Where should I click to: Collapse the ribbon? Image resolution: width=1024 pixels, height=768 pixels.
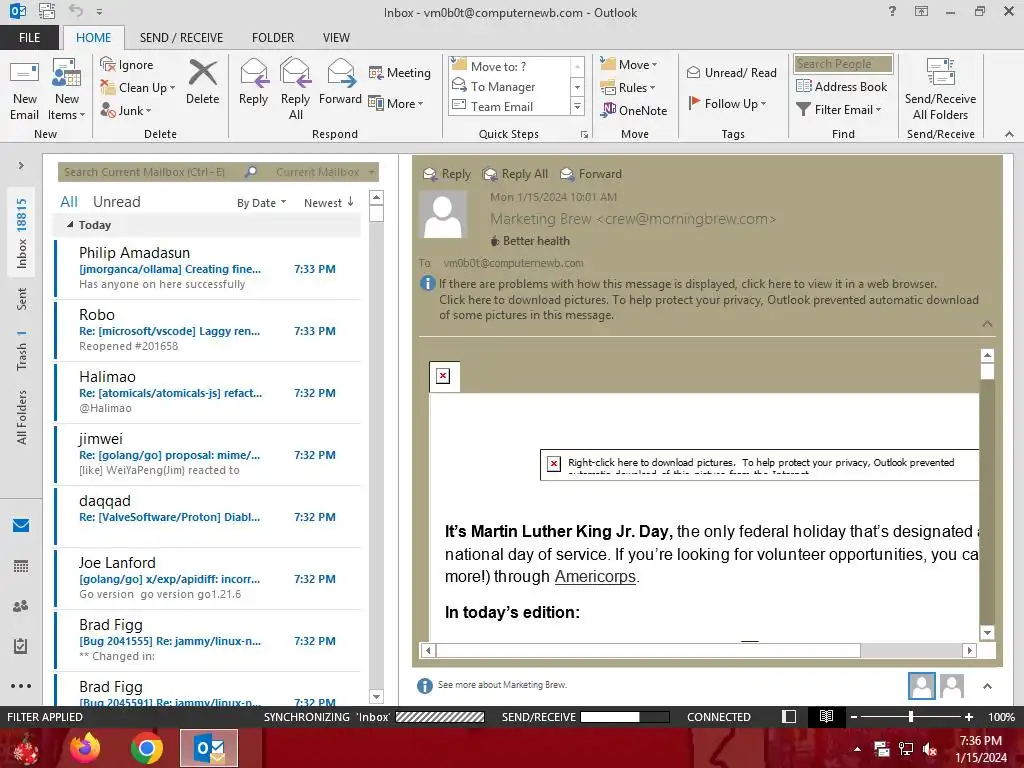[1009, 134]
